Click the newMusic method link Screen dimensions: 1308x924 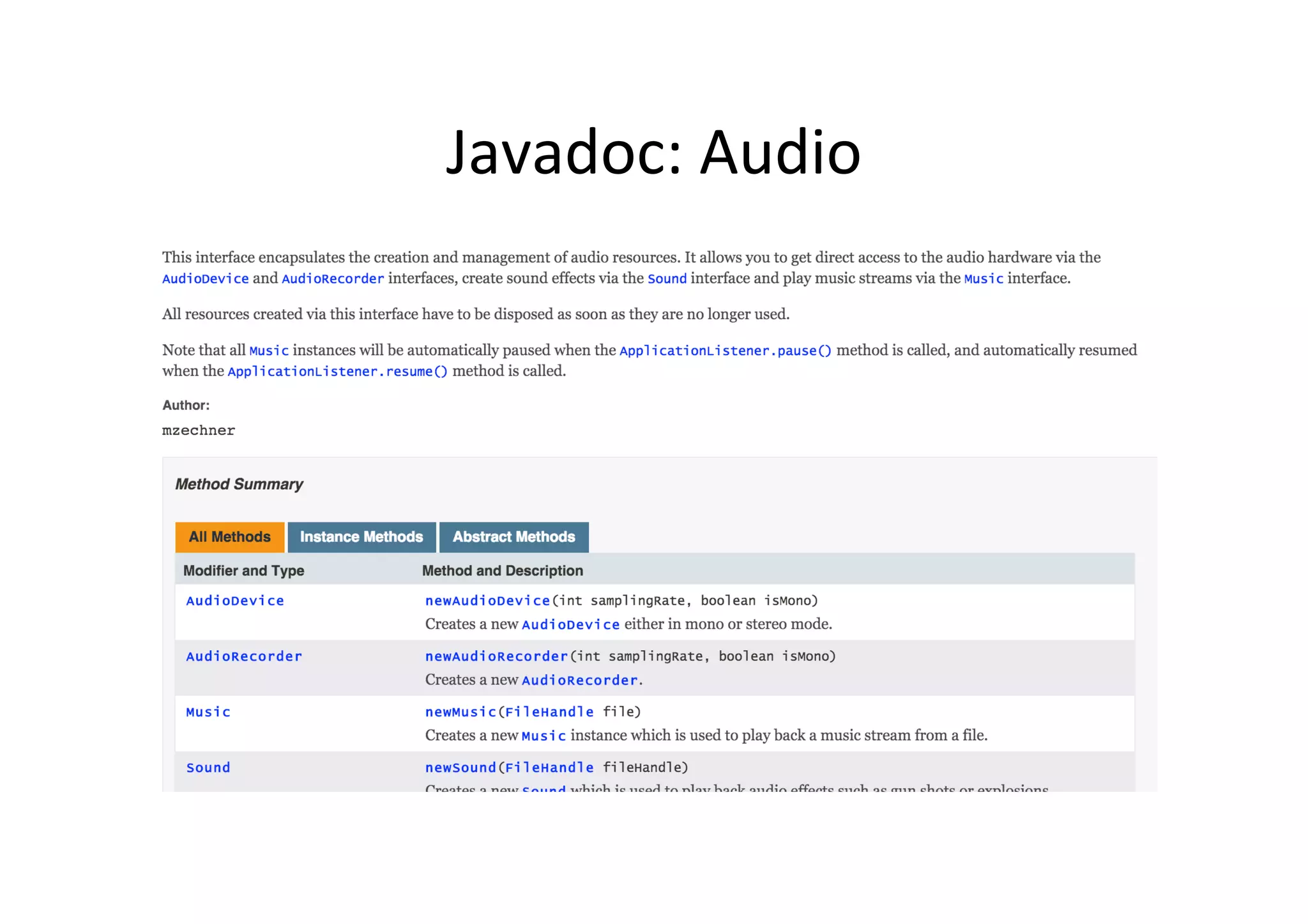(460, 712)
